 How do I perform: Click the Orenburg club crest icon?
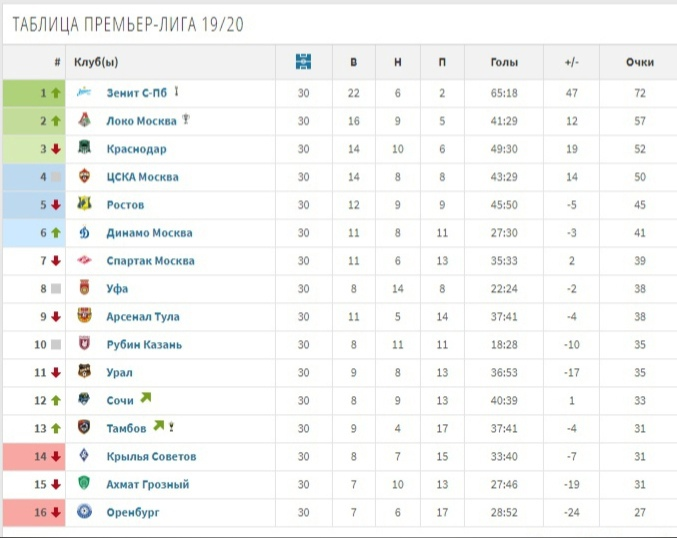(84, 511)
